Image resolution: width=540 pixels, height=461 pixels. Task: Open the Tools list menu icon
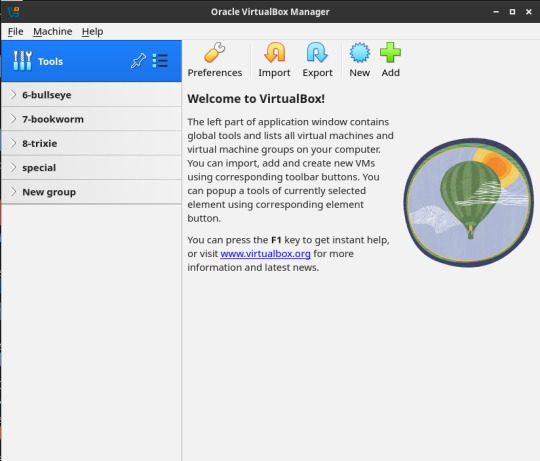click(160, 61)
